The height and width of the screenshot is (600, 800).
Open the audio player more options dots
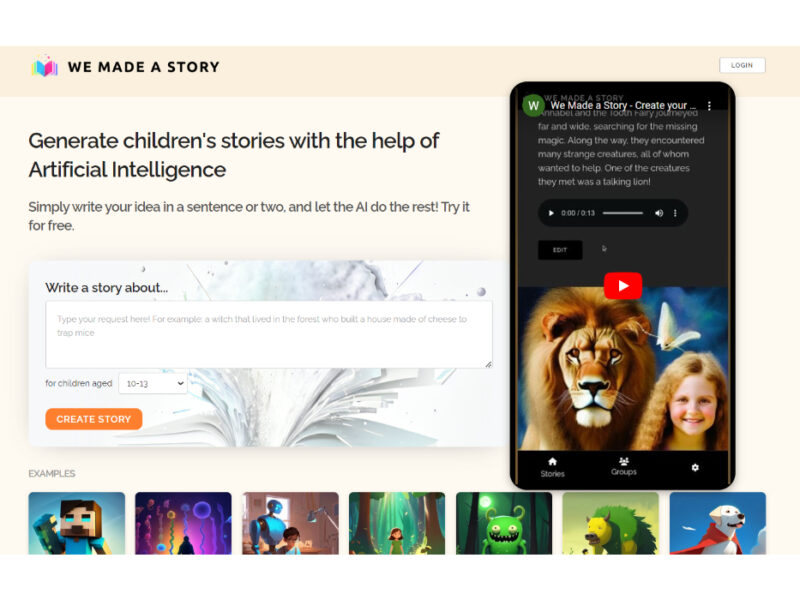pyautogui.click(x=675, y=213)
